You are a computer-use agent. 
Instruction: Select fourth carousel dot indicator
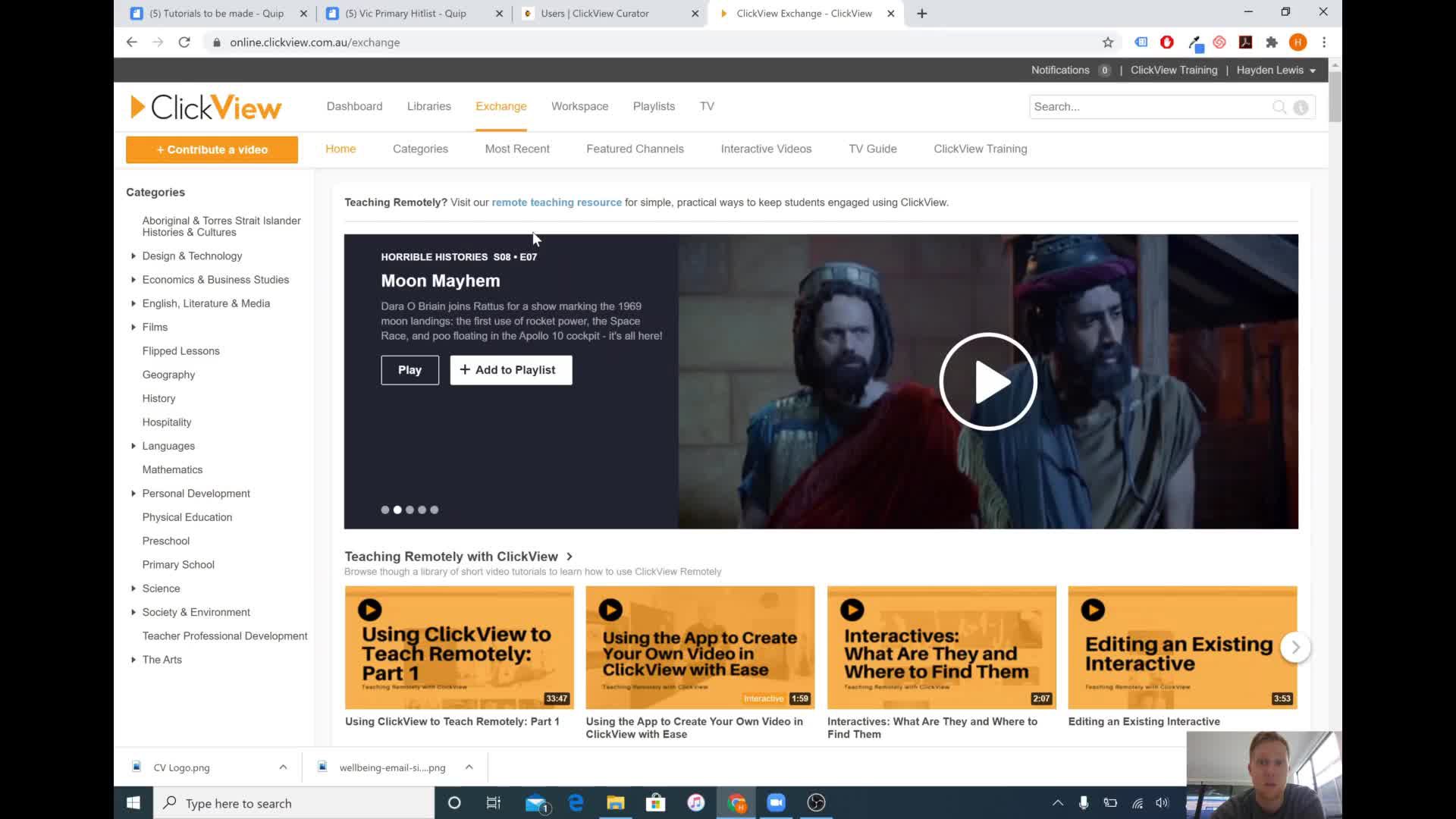pyautogui.click(x=422, y=510)
